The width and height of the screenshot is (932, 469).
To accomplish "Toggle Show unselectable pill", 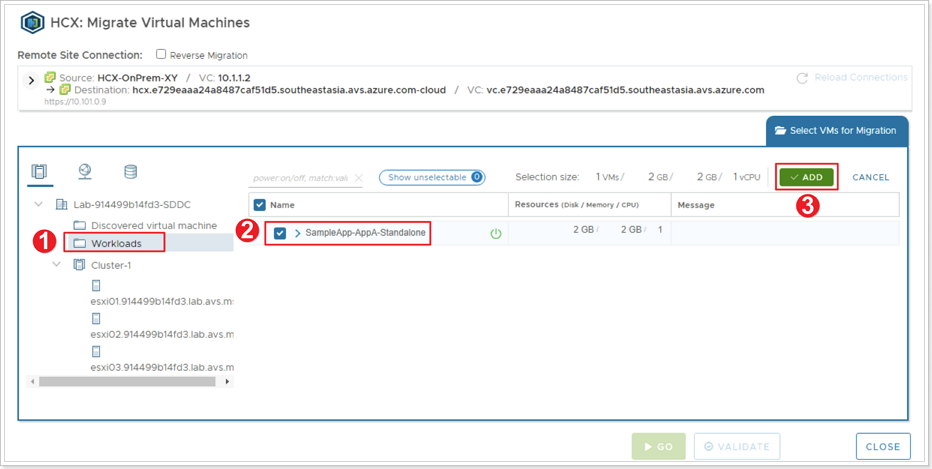I will coord(432,177).
